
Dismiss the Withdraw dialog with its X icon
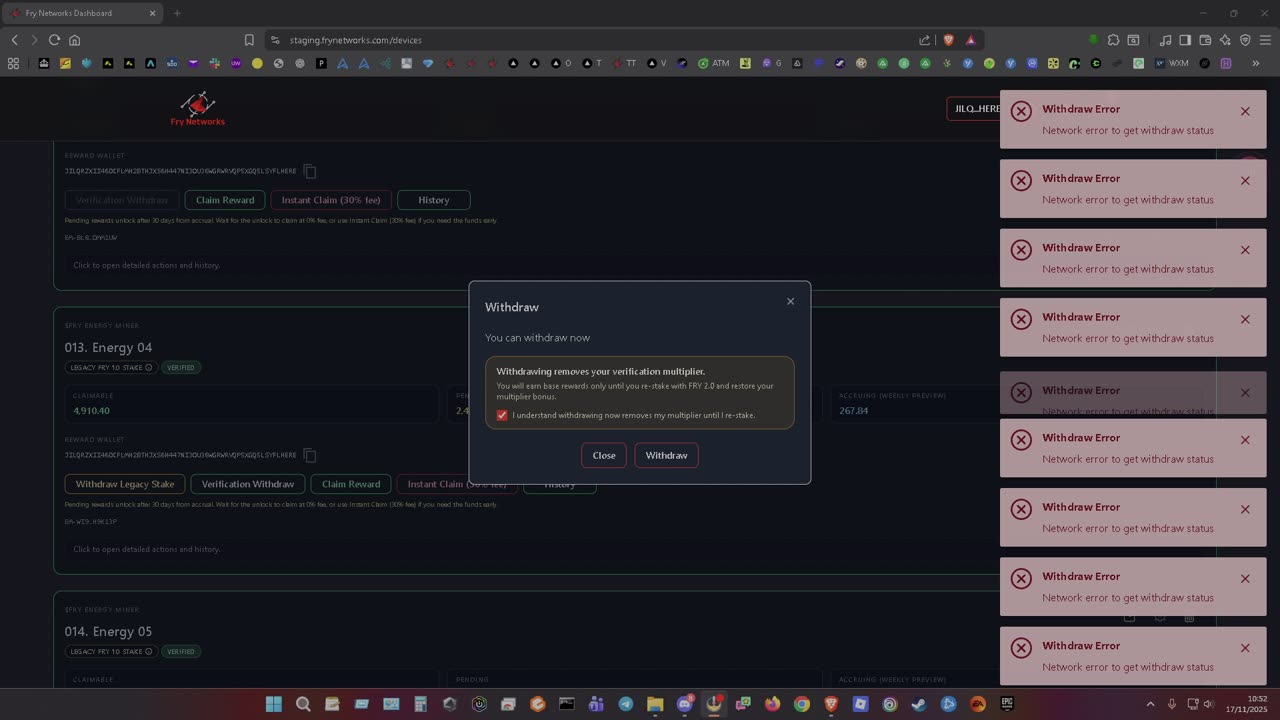tap(790, 301)
